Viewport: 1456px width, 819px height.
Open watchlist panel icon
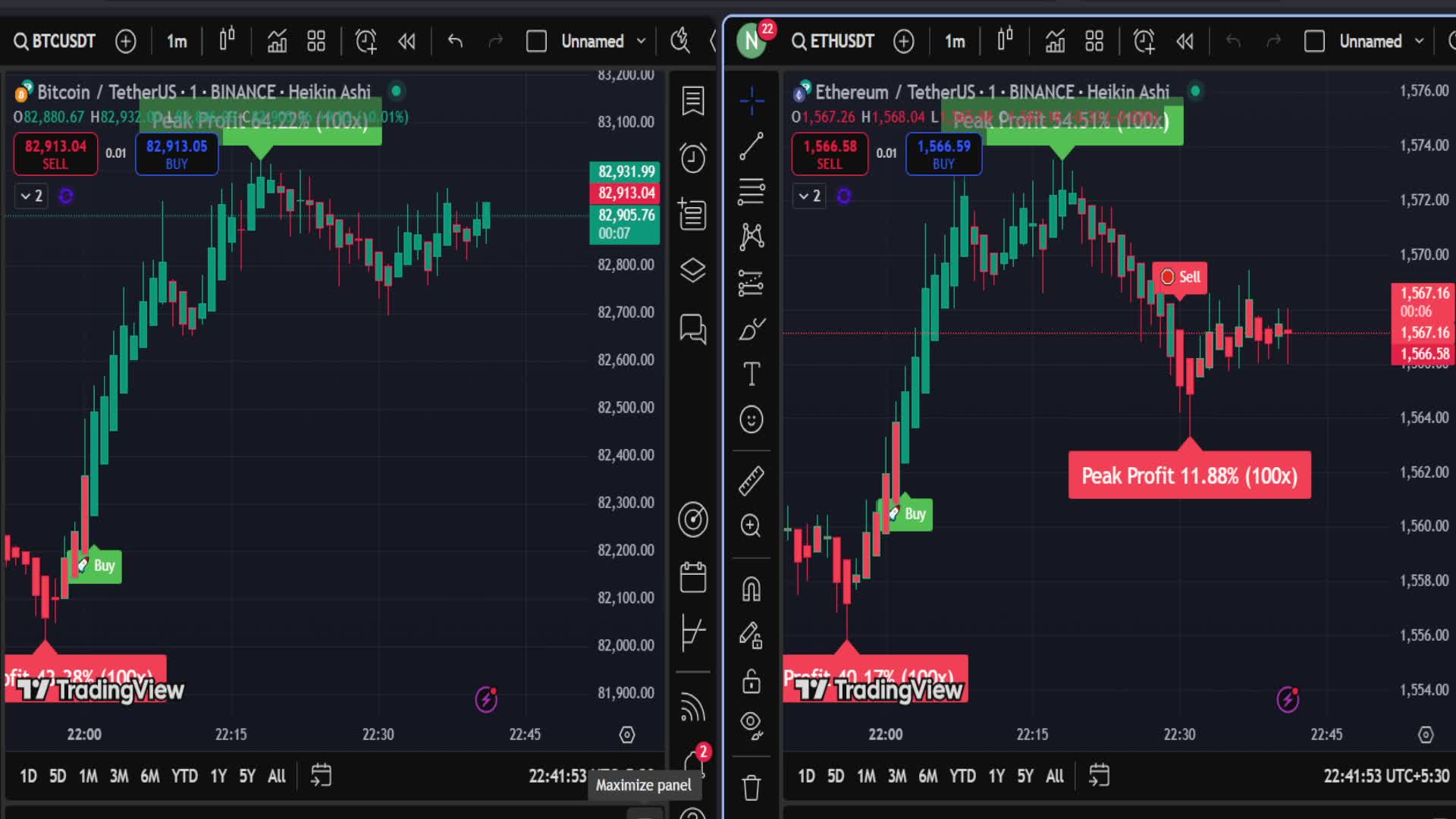[692, 101]
